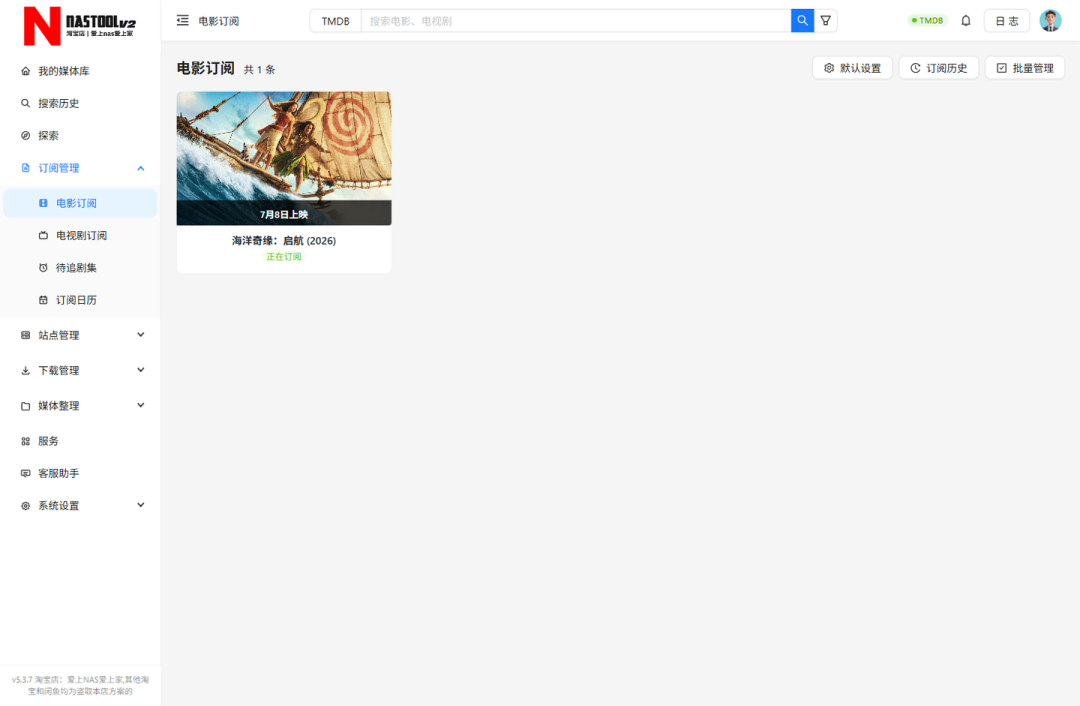Click the 默认设置 button
Image resolution: width=1080 pixels, height=706 pixels.
(852, 68)
